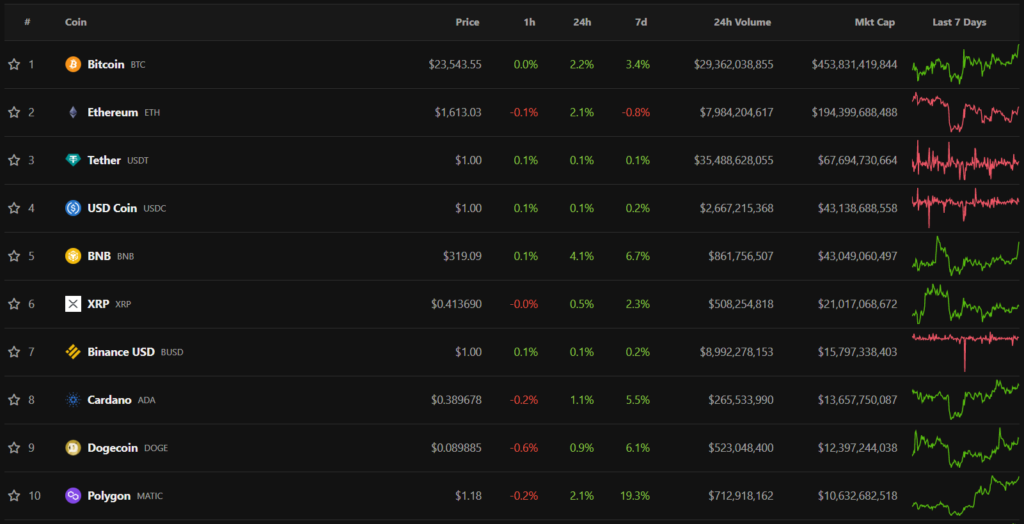This screenshot has width=1024, height=524.
Task: Click the Bitcoin coin logo icon
Action: (x=73, y=65)
